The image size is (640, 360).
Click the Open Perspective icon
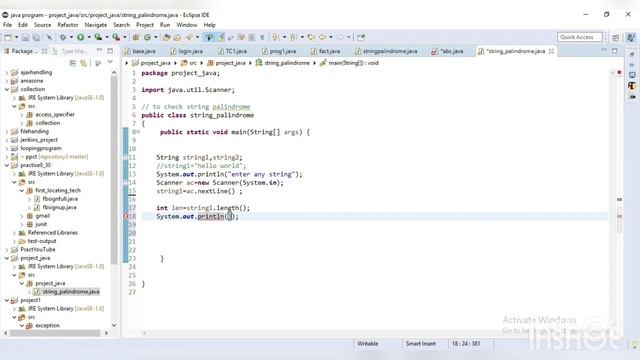pos(616,38)
